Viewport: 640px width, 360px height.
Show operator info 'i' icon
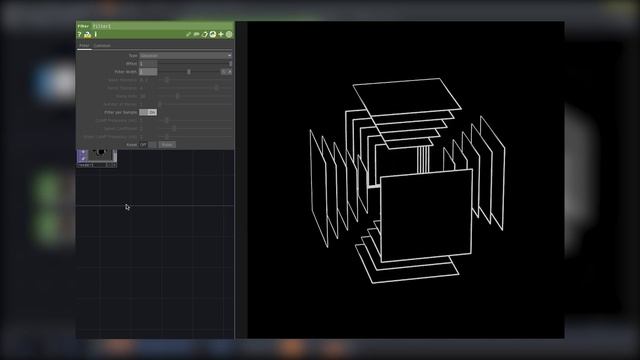pos(96,35)
